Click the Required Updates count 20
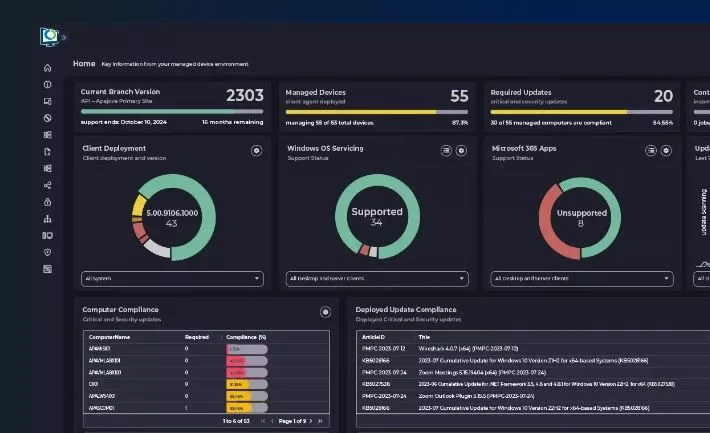Screen dimensions: 710x433 tap(663, 96)
